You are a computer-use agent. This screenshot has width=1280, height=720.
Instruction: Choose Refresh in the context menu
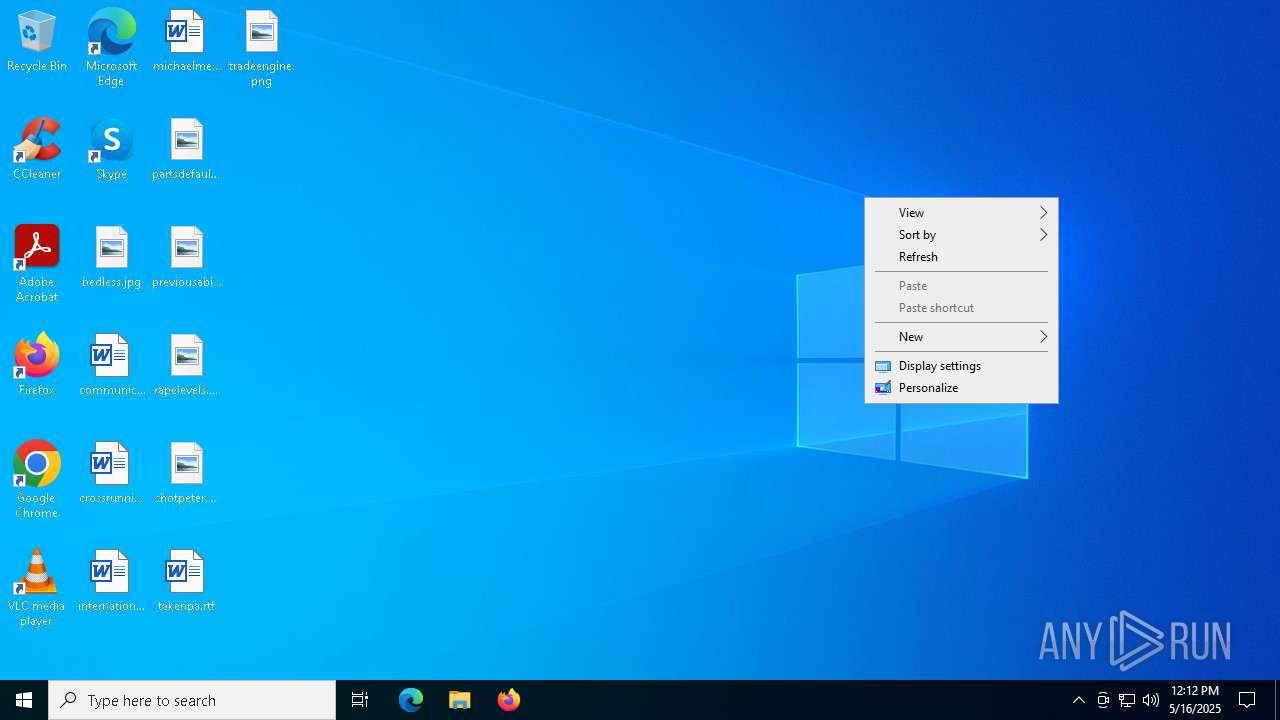[961, 257]
